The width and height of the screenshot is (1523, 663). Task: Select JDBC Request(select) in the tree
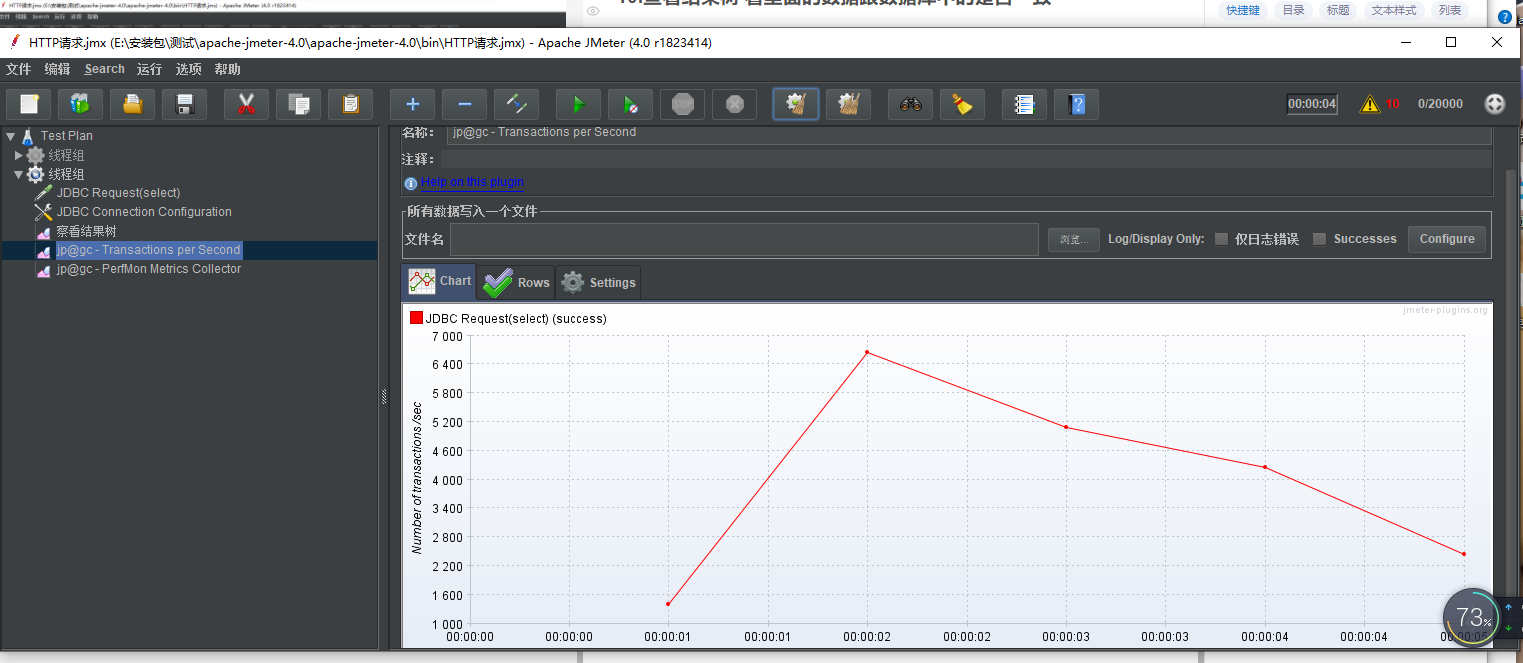(118, 193)
